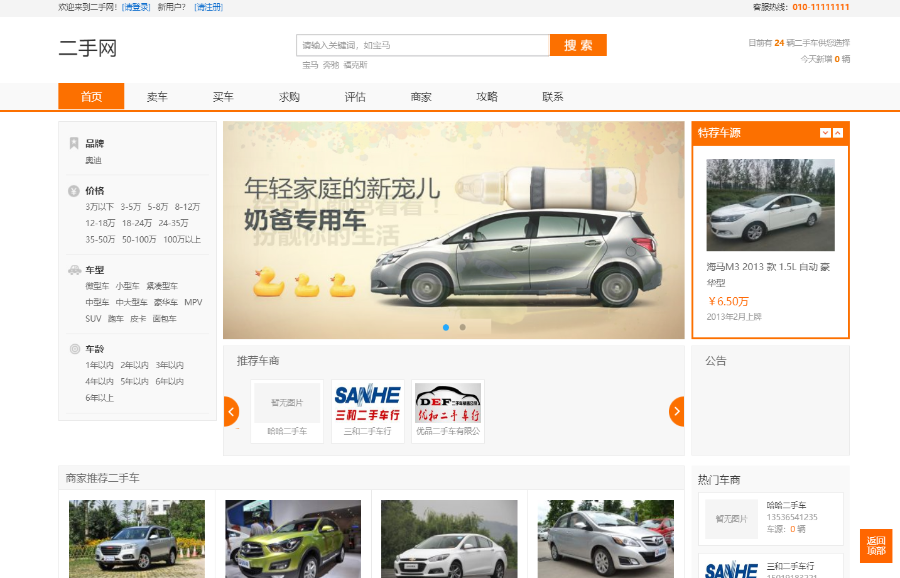Filter car age 3年以内

(169, 365)
